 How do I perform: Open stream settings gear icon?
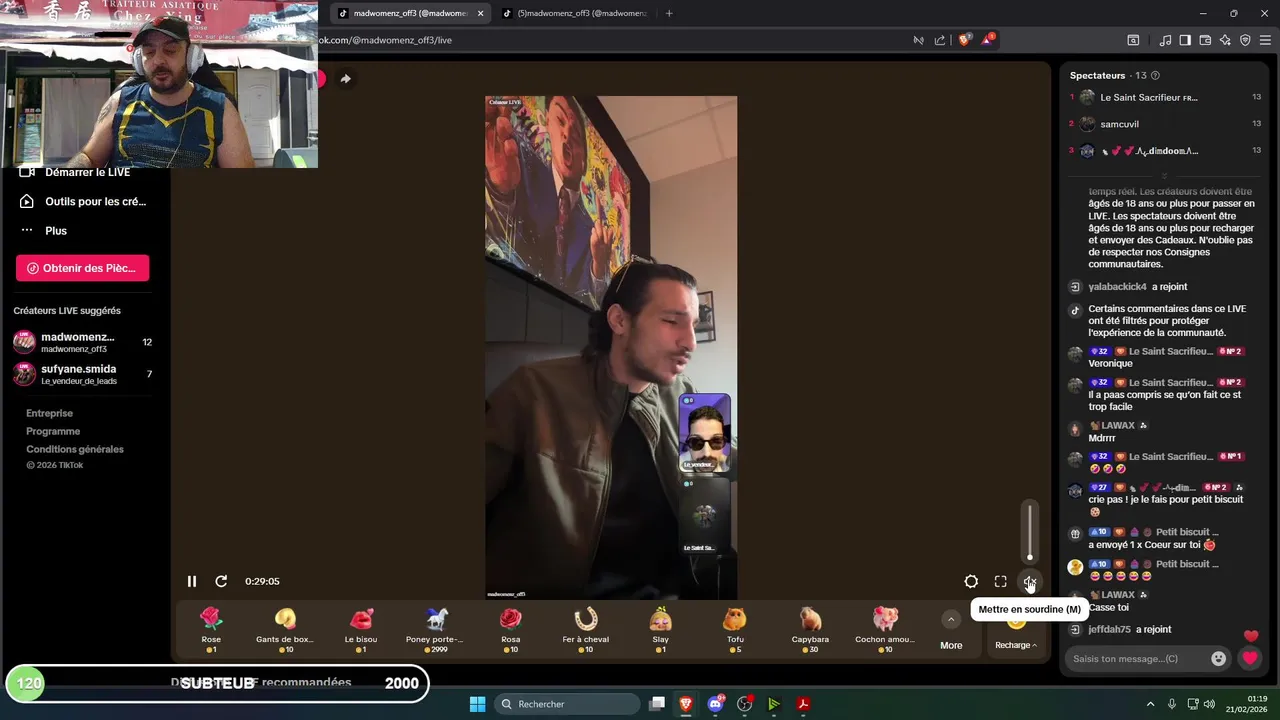[x=971, y=581]
